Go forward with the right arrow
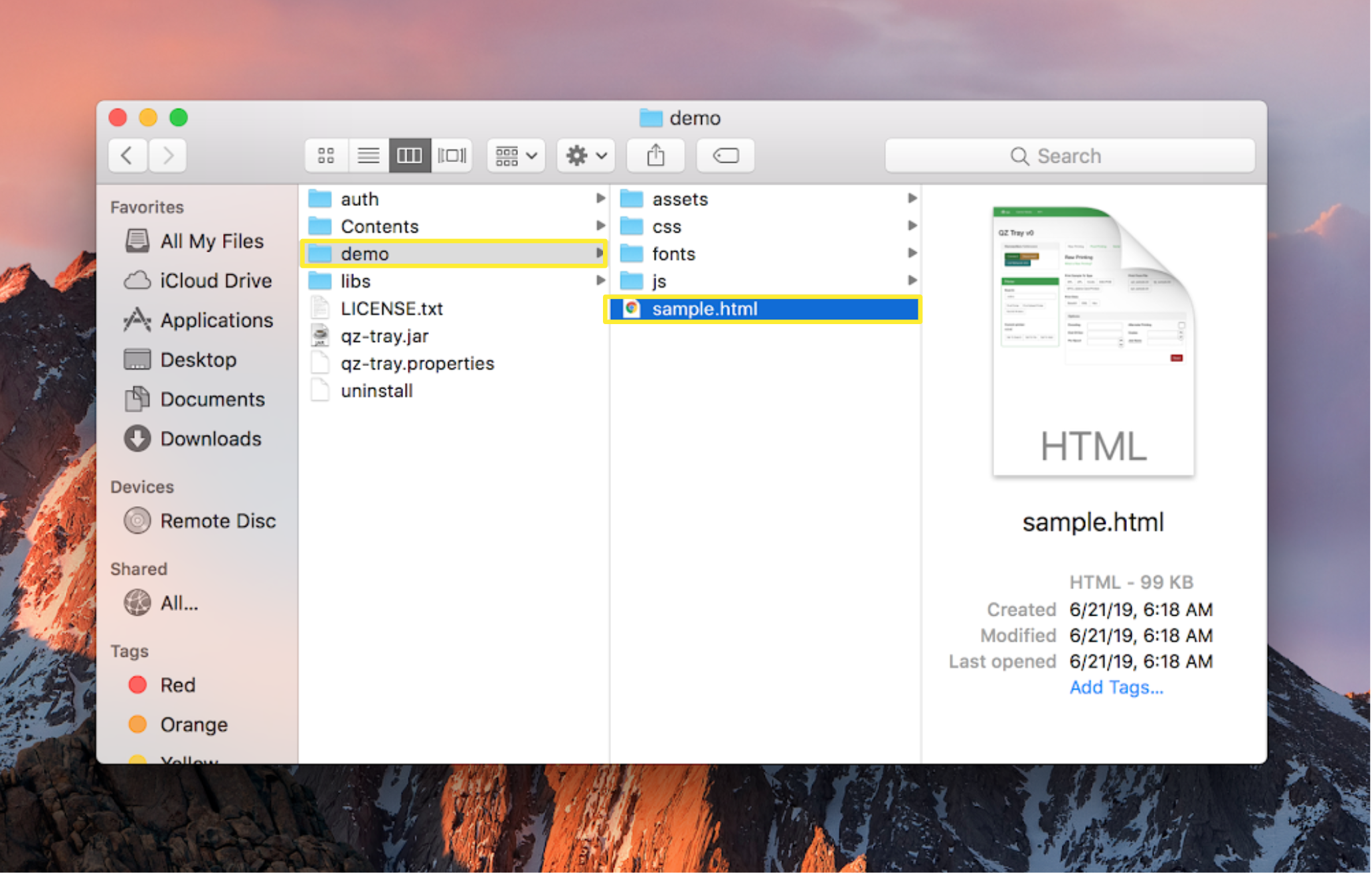 tap(167, 156)
